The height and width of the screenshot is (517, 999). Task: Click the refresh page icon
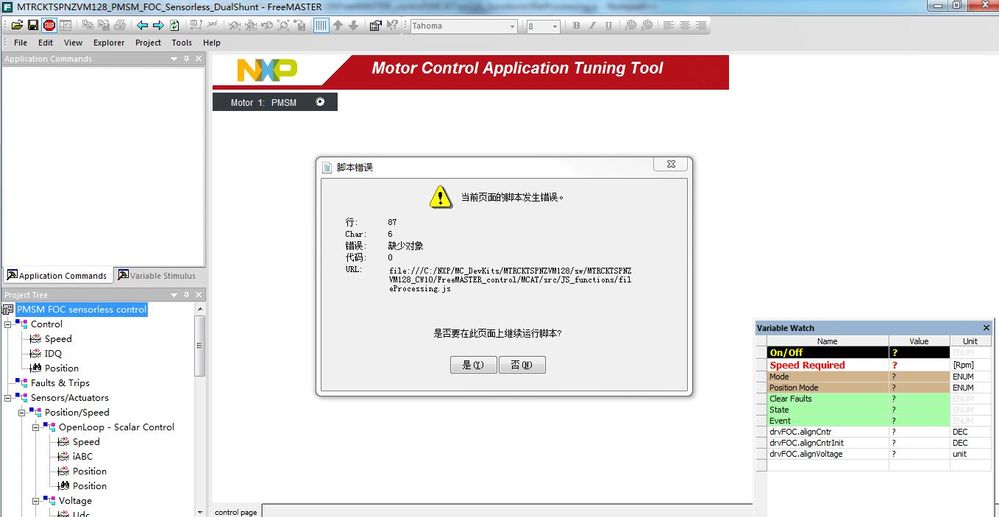coord(174,25)
